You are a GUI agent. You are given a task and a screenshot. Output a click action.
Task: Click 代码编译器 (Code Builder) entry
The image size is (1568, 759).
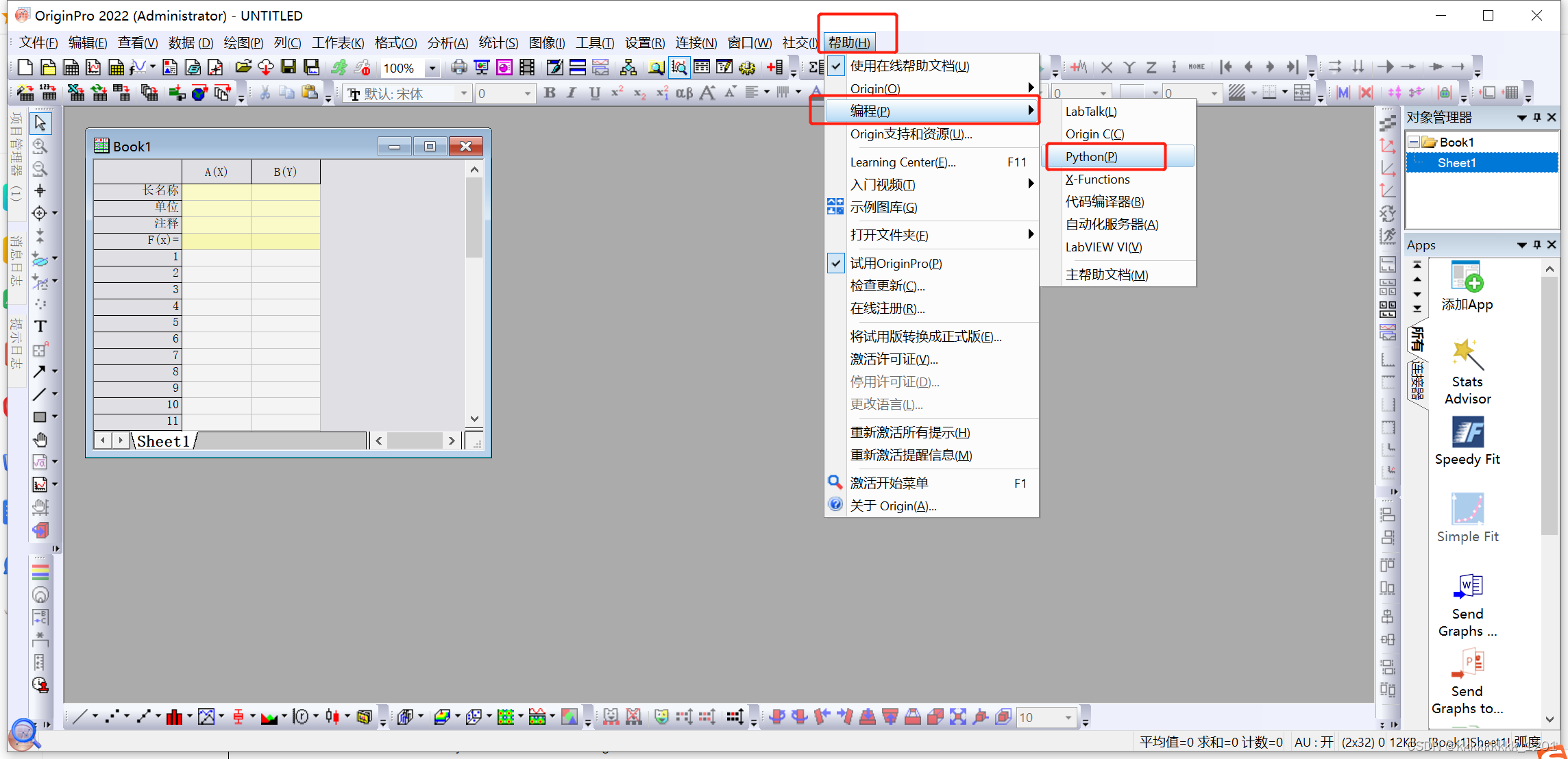1118,202
